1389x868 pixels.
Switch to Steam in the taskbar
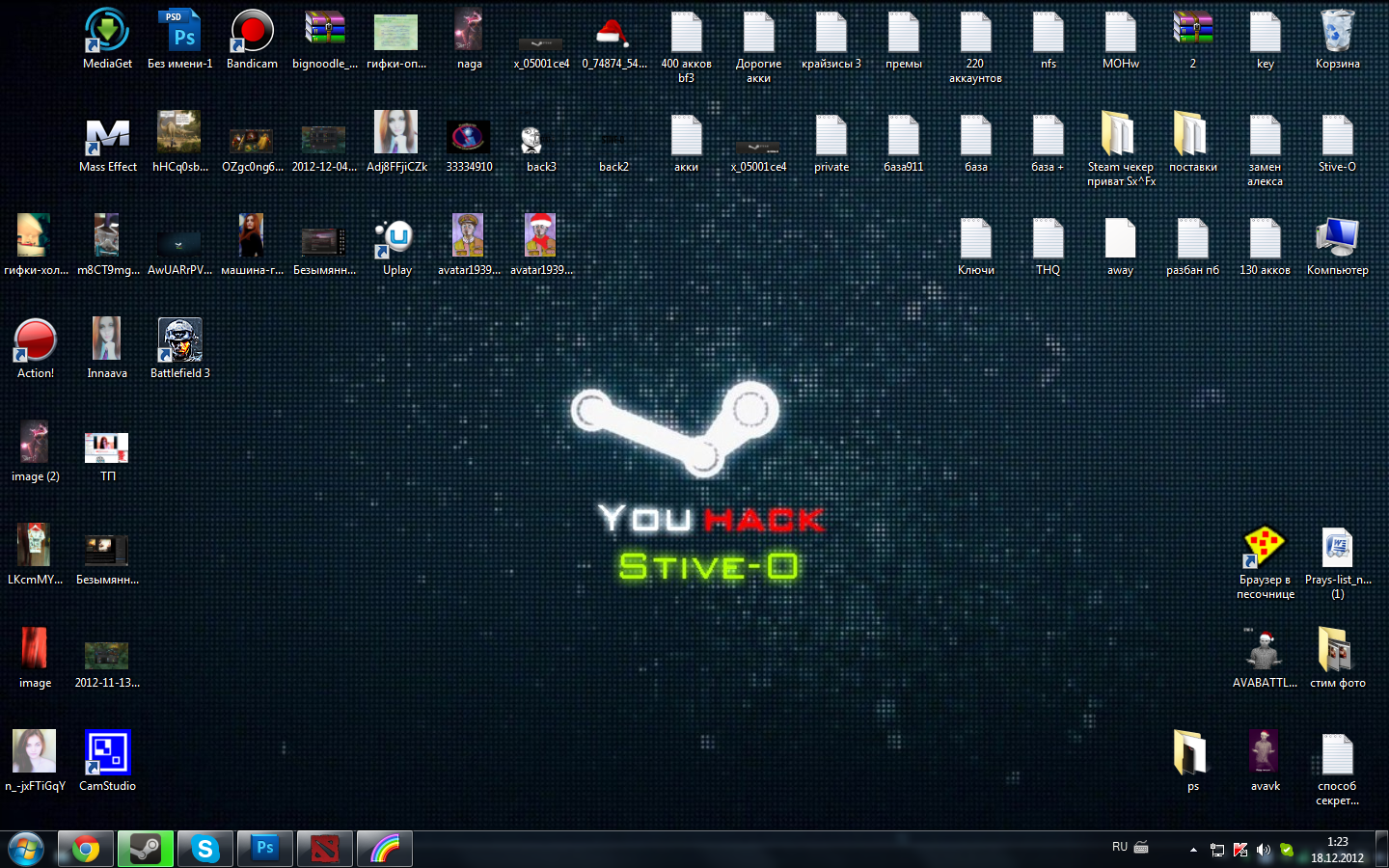[x=146, y=850]
